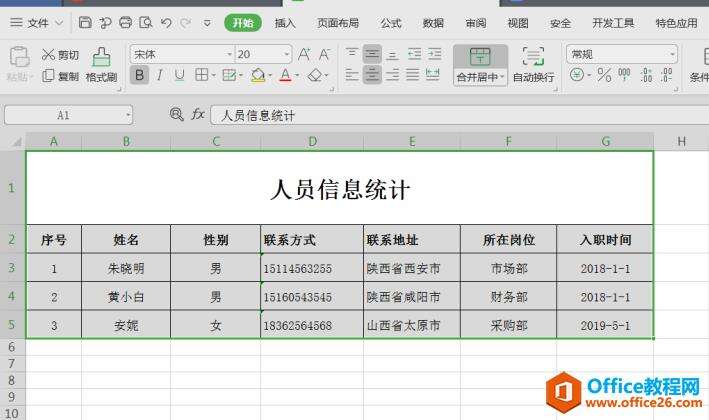Viewport: 709px width, 420px height.
Task: Click the justify alignment icon
Action: pos(412,75)
